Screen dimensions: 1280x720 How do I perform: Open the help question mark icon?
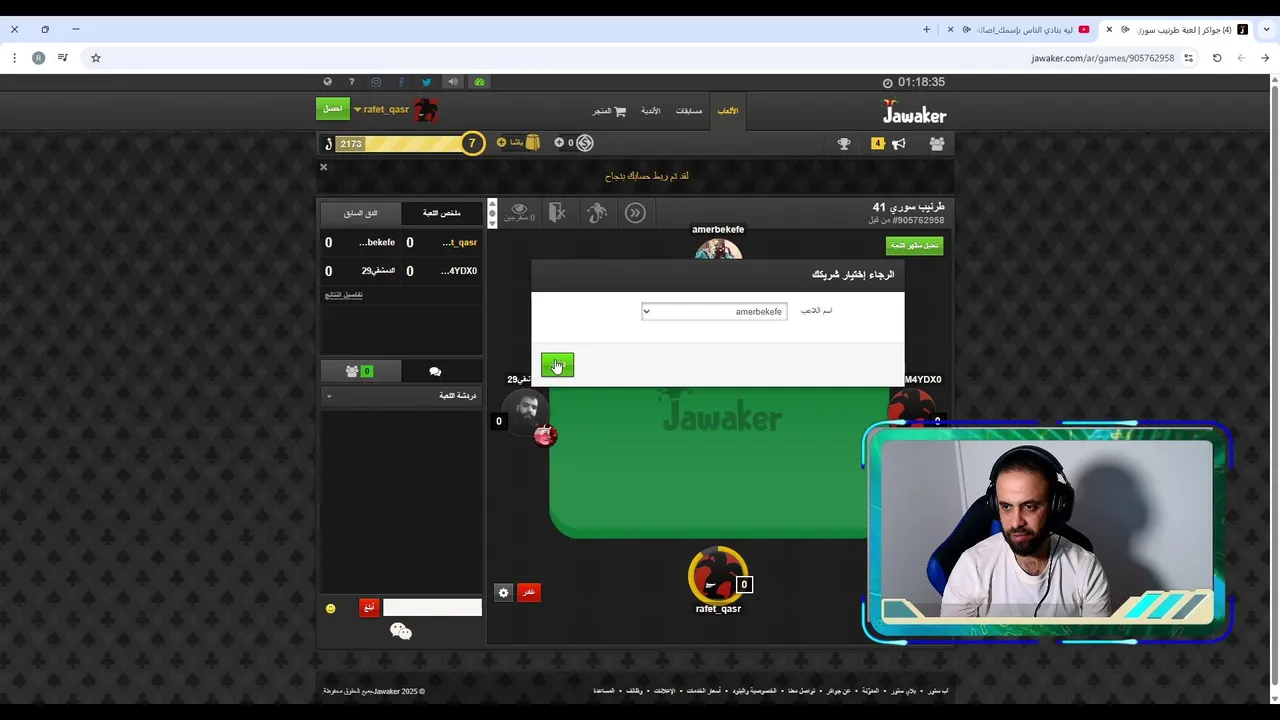(x=351, y=82)
